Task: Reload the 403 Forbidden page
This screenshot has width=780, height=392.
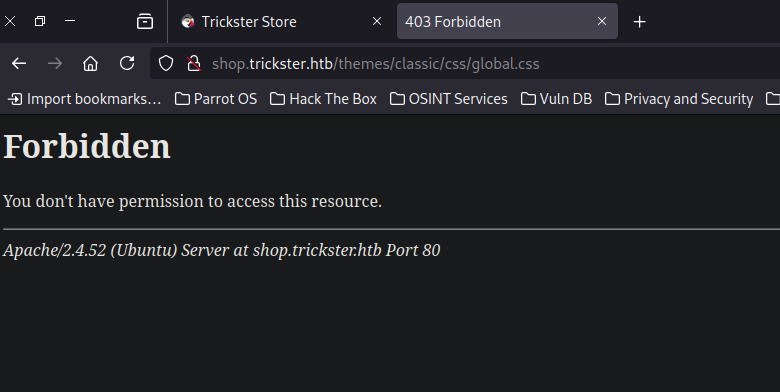Action: pyautogui.click(x=127, y=63)
